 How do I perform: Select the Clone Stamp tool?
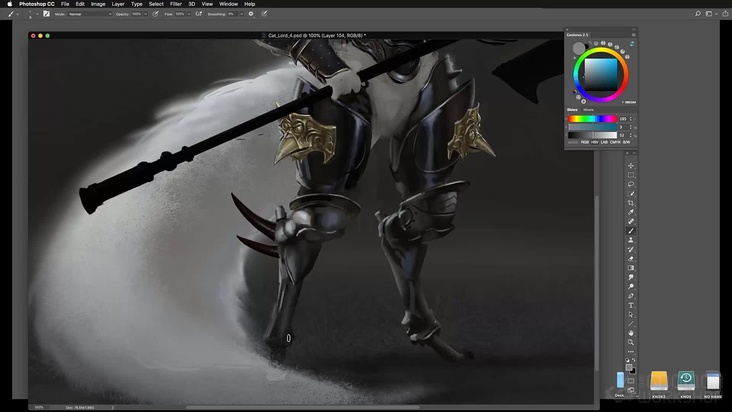coord(631,240)
